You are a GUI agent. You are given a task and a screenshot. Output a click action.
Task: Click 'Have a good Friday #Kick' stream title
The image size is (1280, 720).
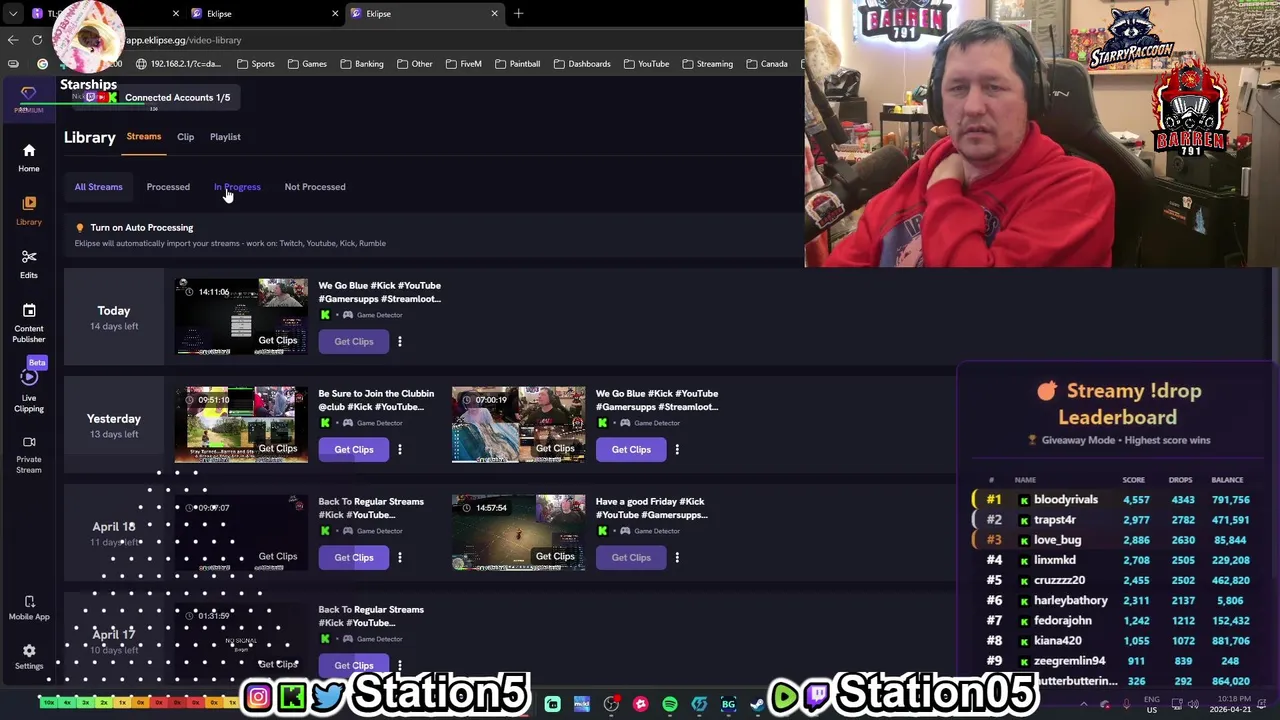652,508
